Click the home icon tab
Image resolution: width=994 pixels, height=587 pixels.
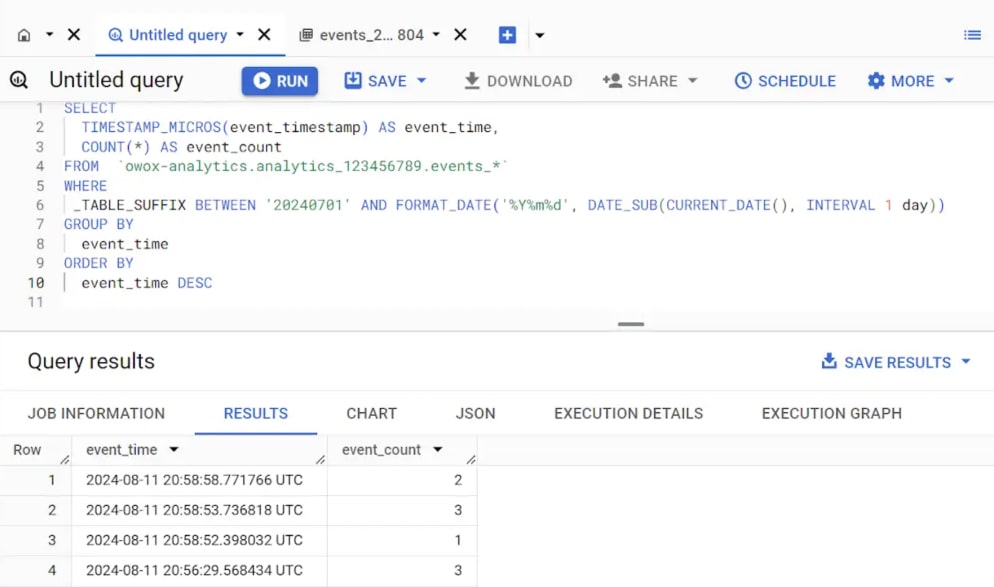(x=24, y=35)
